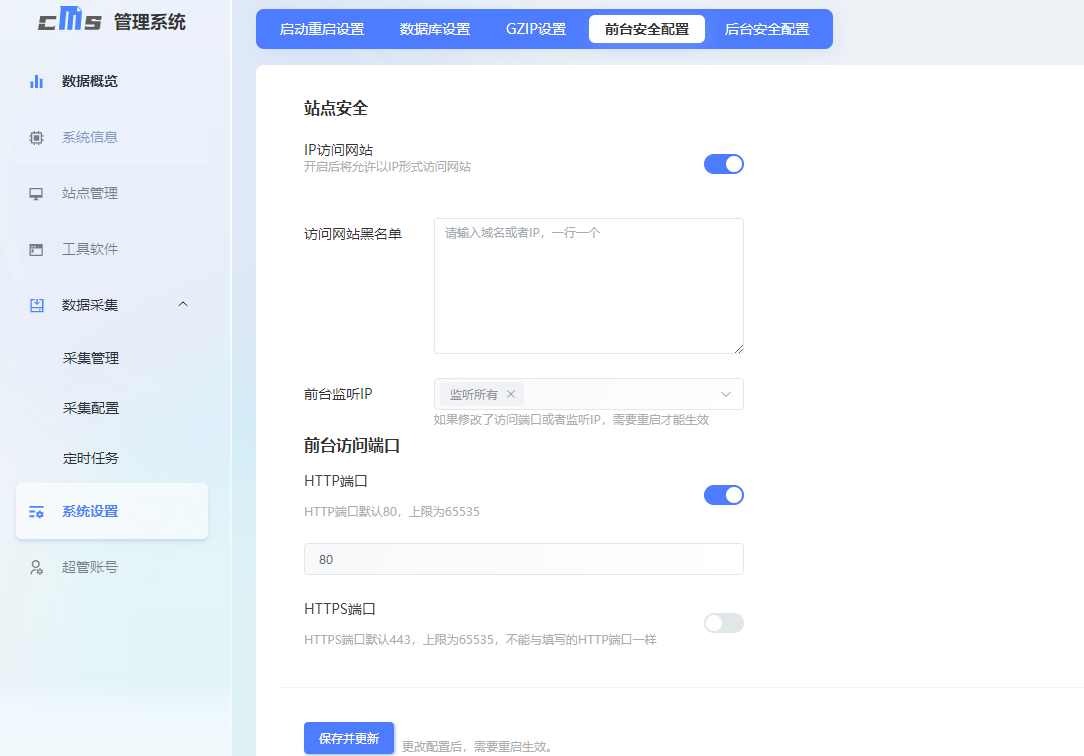Enable the HTTPS端口 switch
The height and width of the screenshot is (756, 1084).
[724, 623]
